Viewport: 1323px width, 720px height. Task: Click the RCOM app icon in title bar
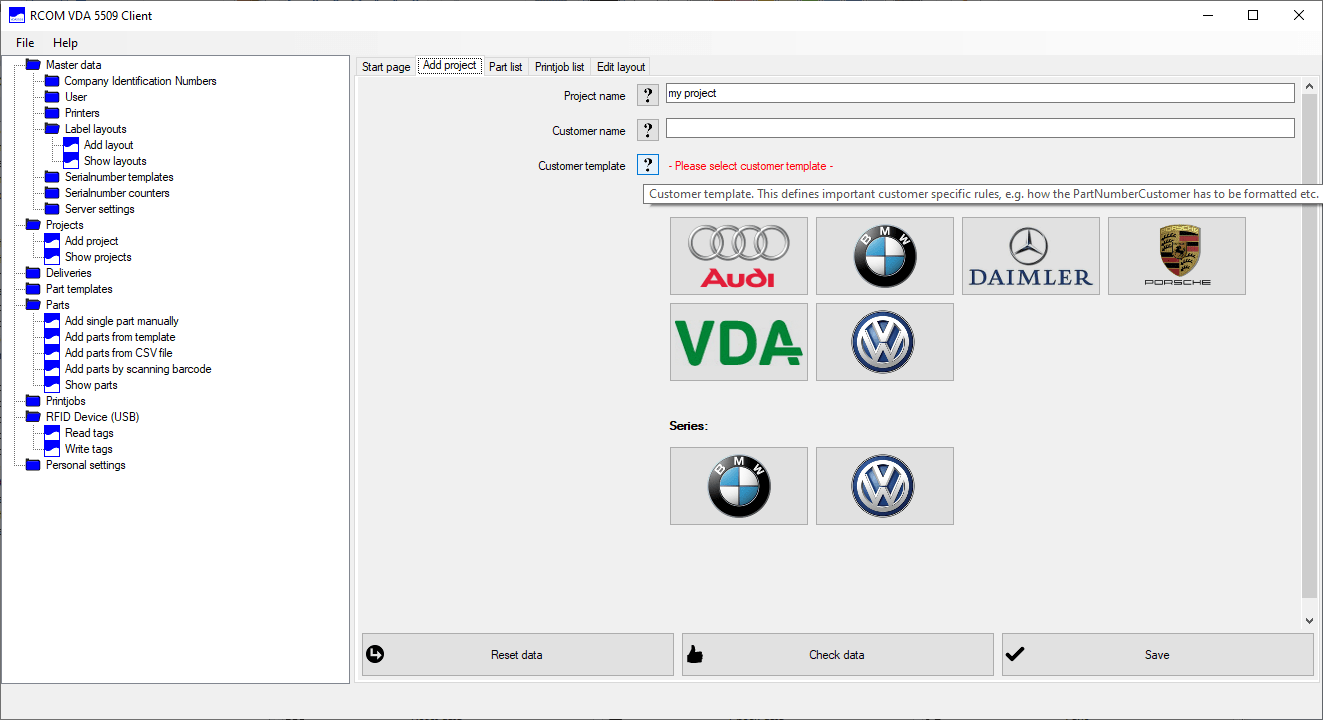(17, 15)
